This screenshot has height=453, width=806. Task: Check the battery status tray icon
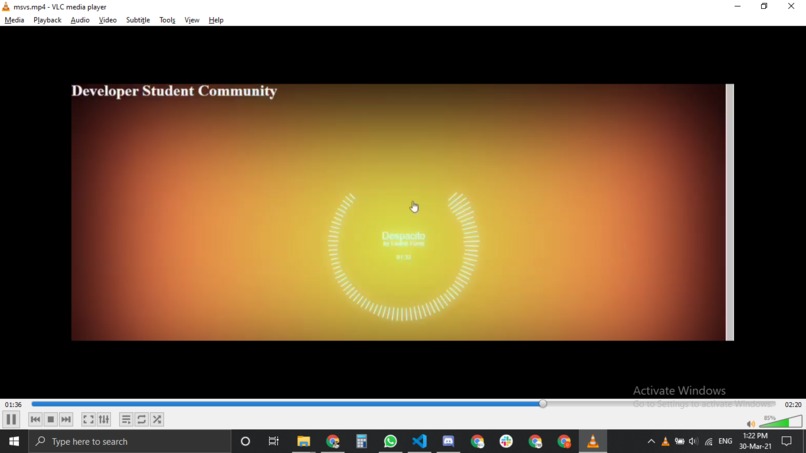pyautogui.click(x=680, y=441)
